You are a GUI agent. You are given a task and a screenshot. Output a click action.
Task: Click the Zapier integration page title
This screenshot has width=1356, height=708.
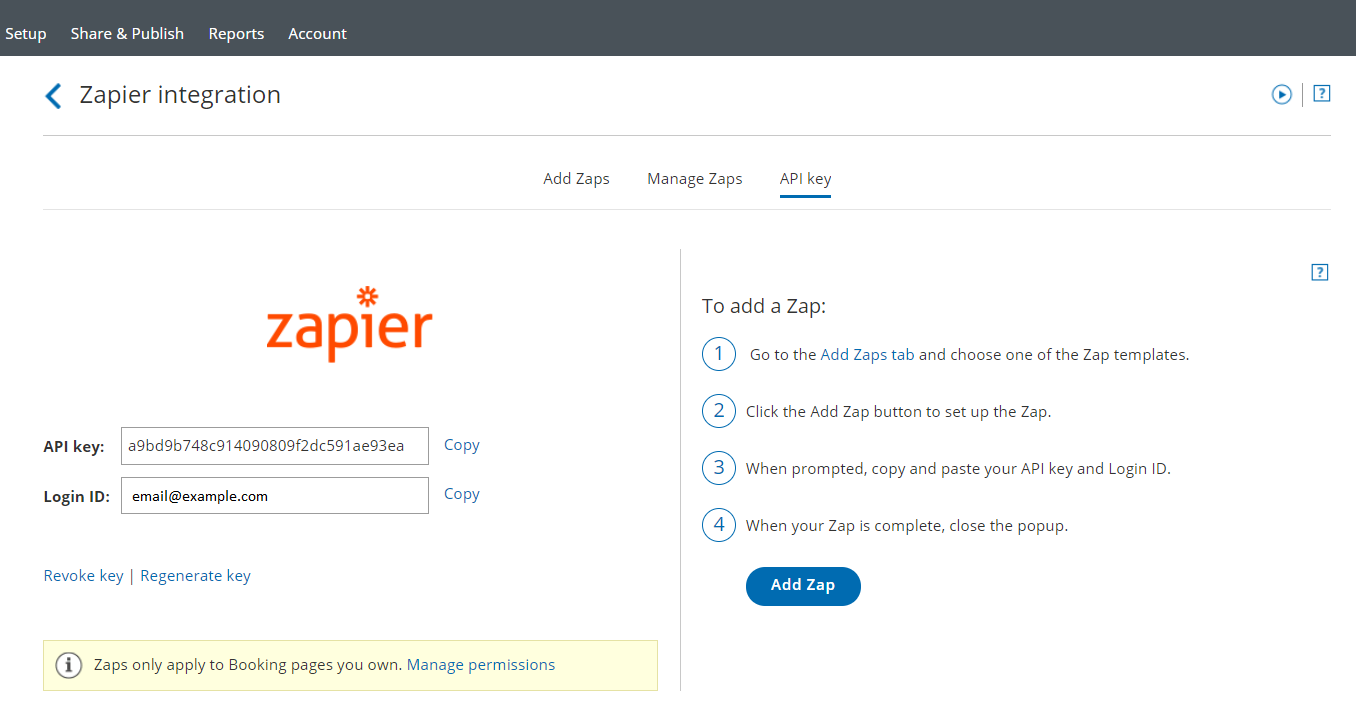click(180, 95)
